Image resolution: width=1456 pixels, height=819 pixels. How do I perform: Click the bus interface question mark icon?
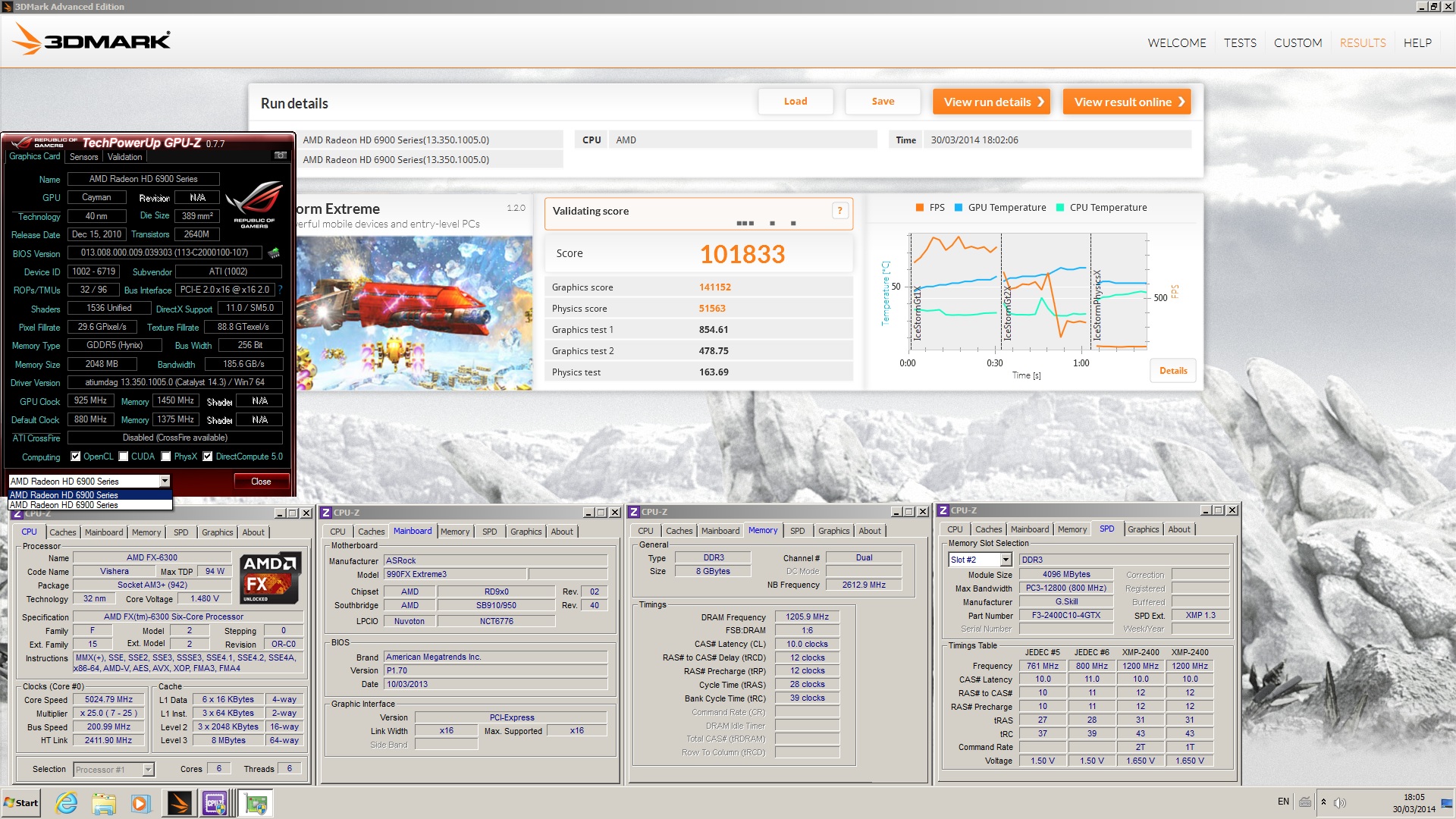point(280,290)
